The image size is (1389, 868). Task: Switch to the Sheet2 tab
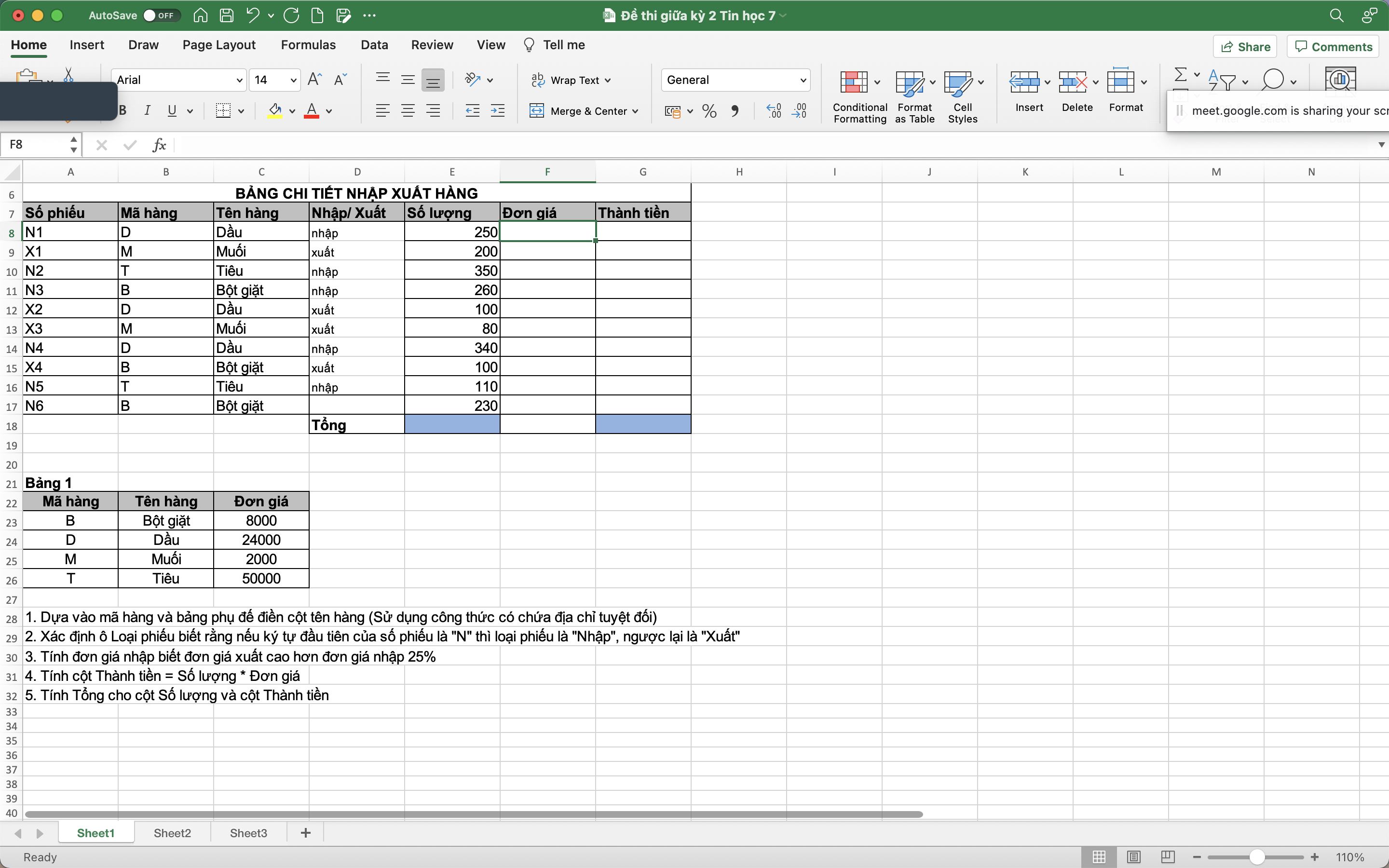[172, 833]
